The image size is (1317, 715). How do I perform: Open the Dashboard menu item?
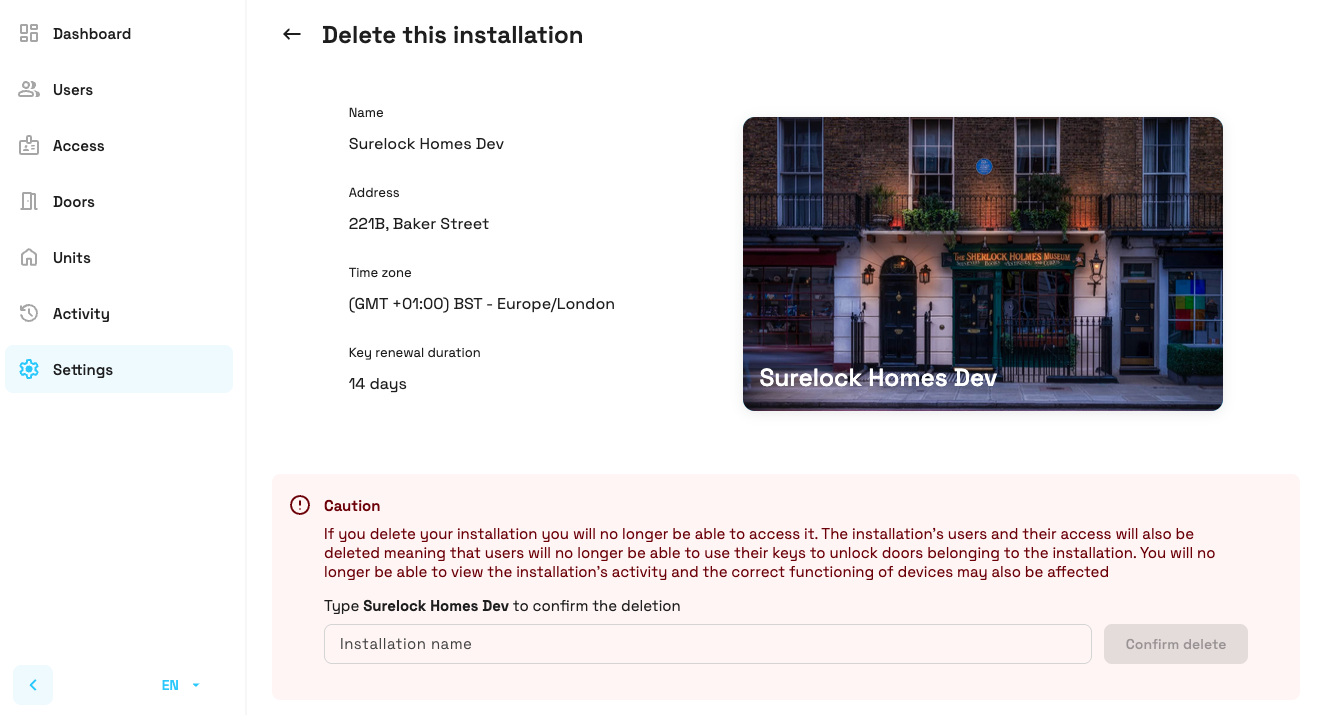[x=119, y=34]
